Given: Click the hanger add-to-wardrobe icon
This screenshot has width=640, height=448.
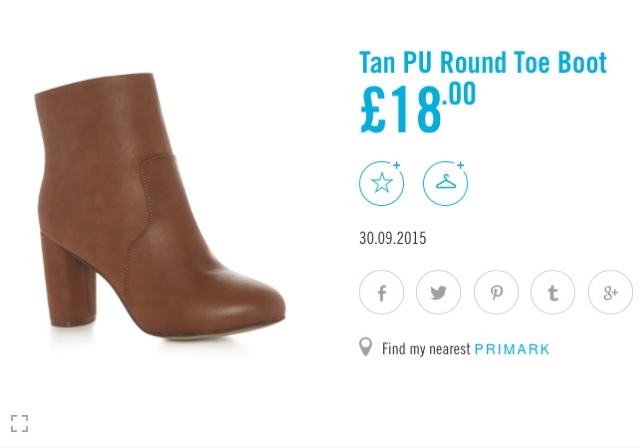Looking at the screenshot, I should tap(445, 183).
